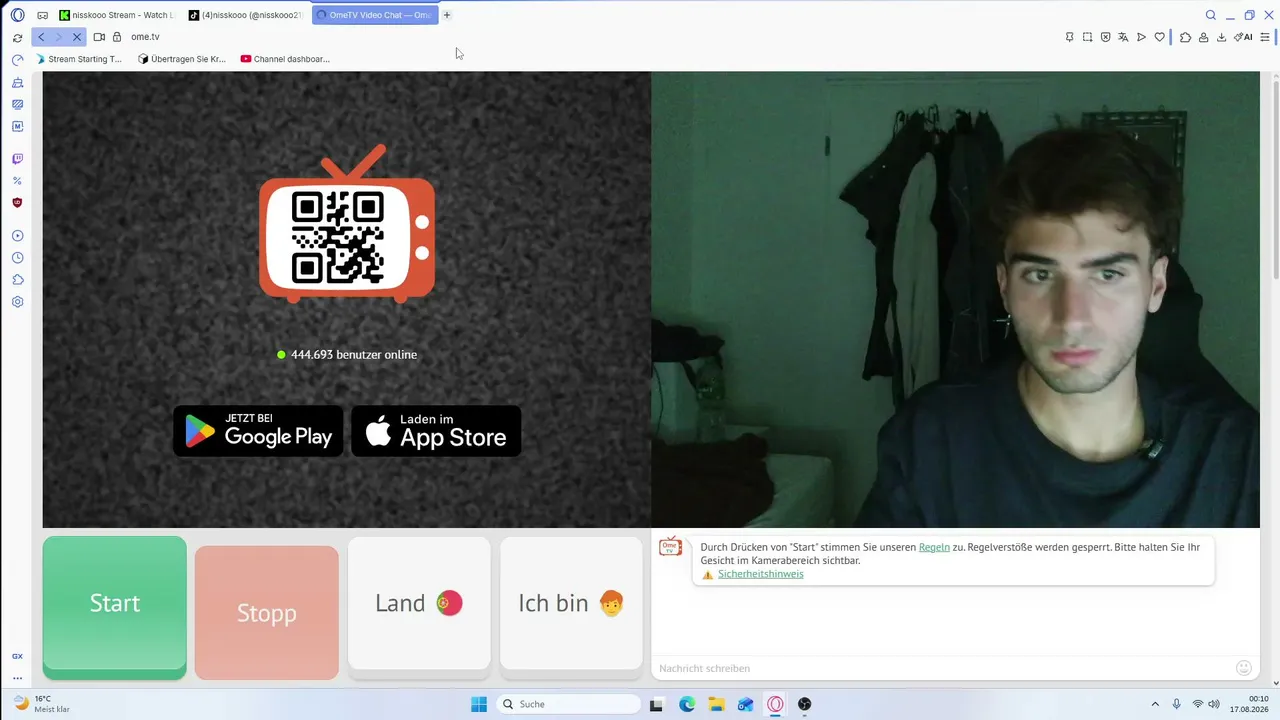The width and height of the screenshot is (1280, 720).
Task: Open the Land country selector
Action: pos(419,603)
